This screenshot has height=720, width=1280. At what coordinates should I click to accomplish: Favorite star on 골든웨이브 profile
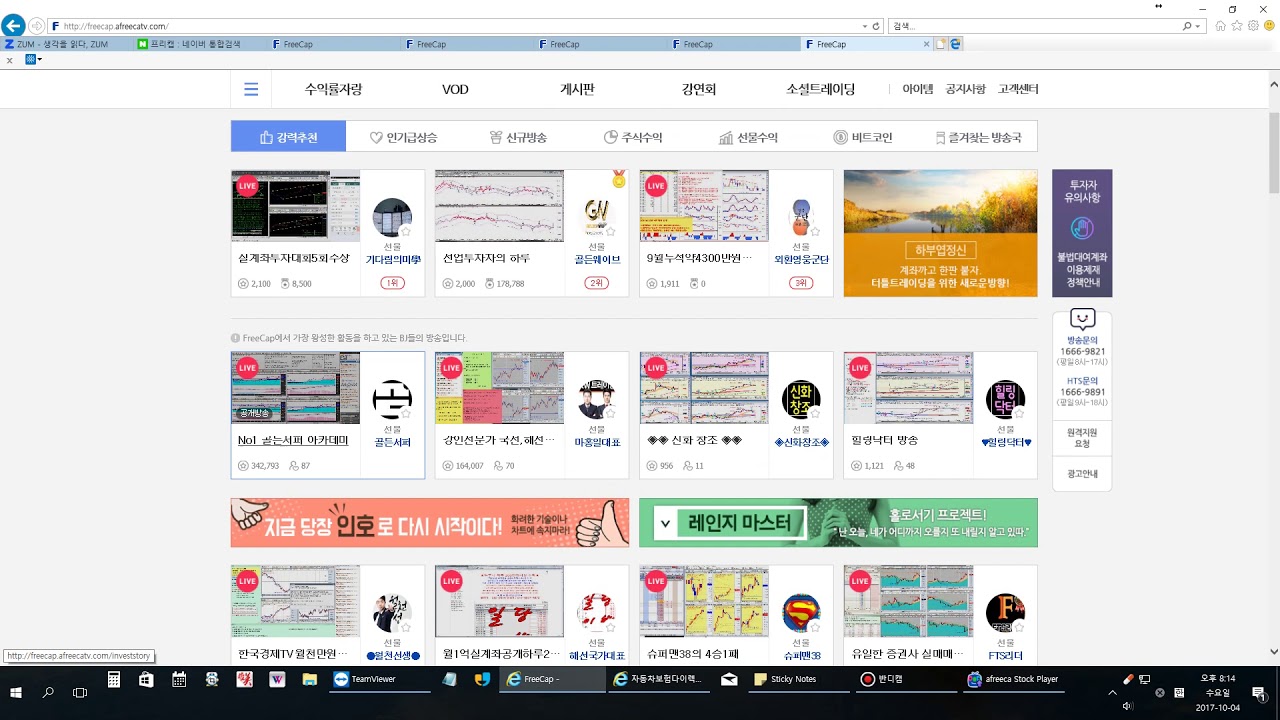coord(610,231)
